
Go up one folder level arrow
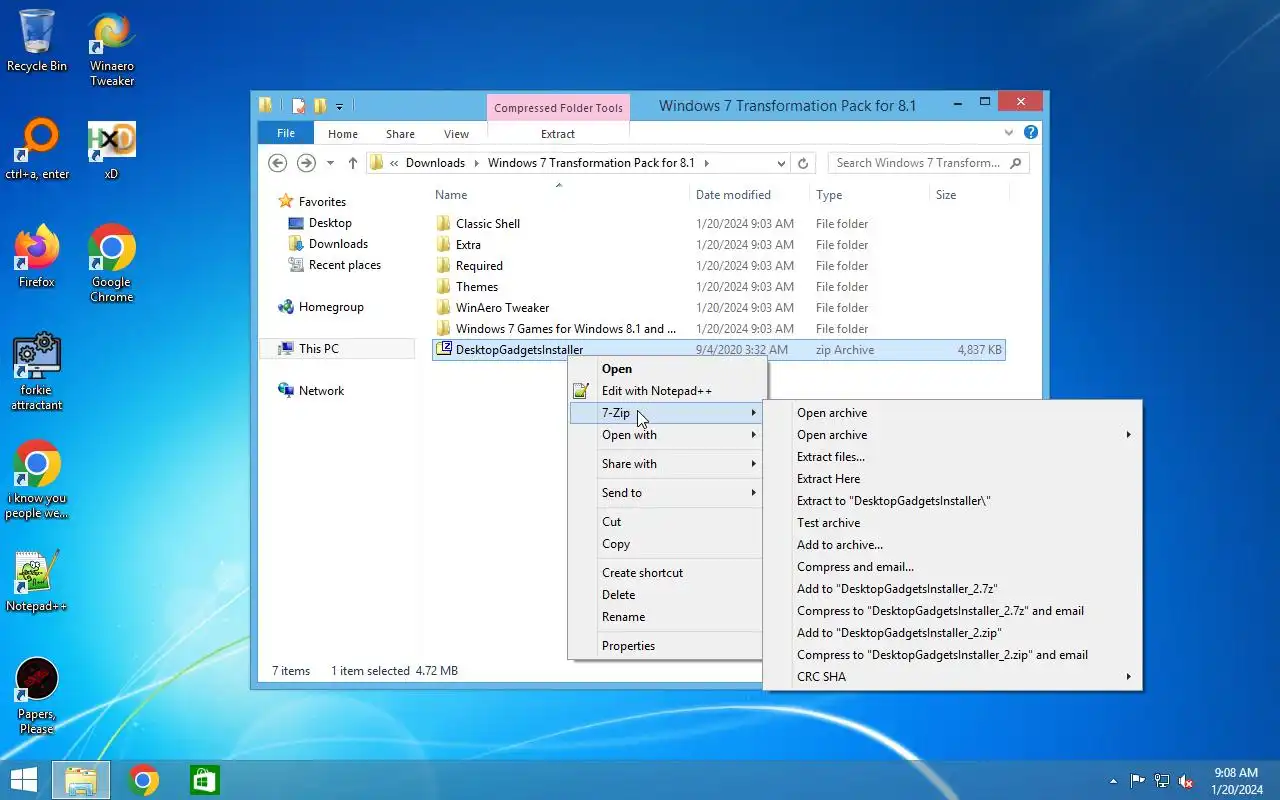[353, 163]
